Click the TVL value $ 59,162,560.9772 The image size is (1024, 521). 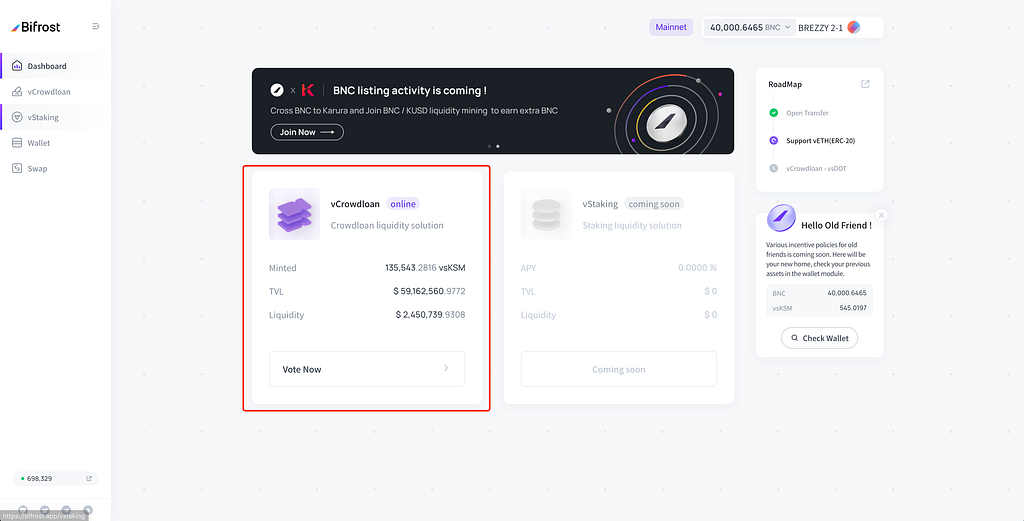pyautogui.click(x=429, y=291)
